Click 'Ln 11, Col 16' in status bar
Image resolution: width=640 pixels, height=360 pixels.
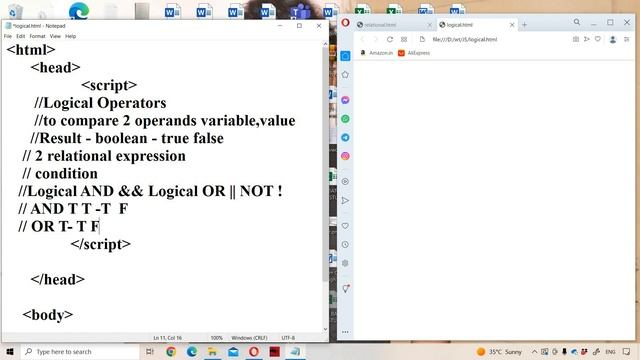click(167, 338)
